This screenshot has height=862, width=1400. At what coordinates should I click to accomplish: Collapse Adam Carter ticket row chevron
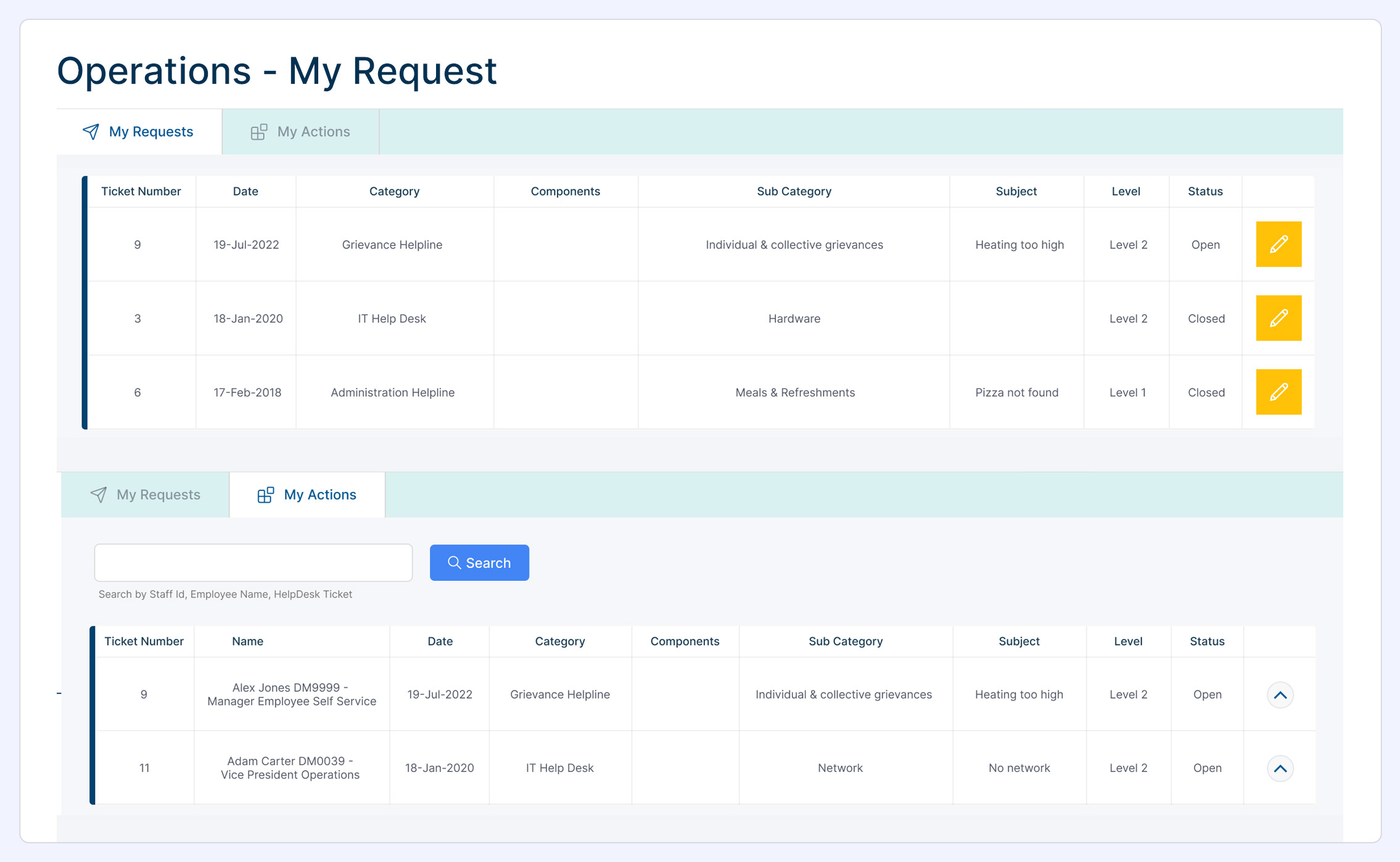pos(1280,768)
